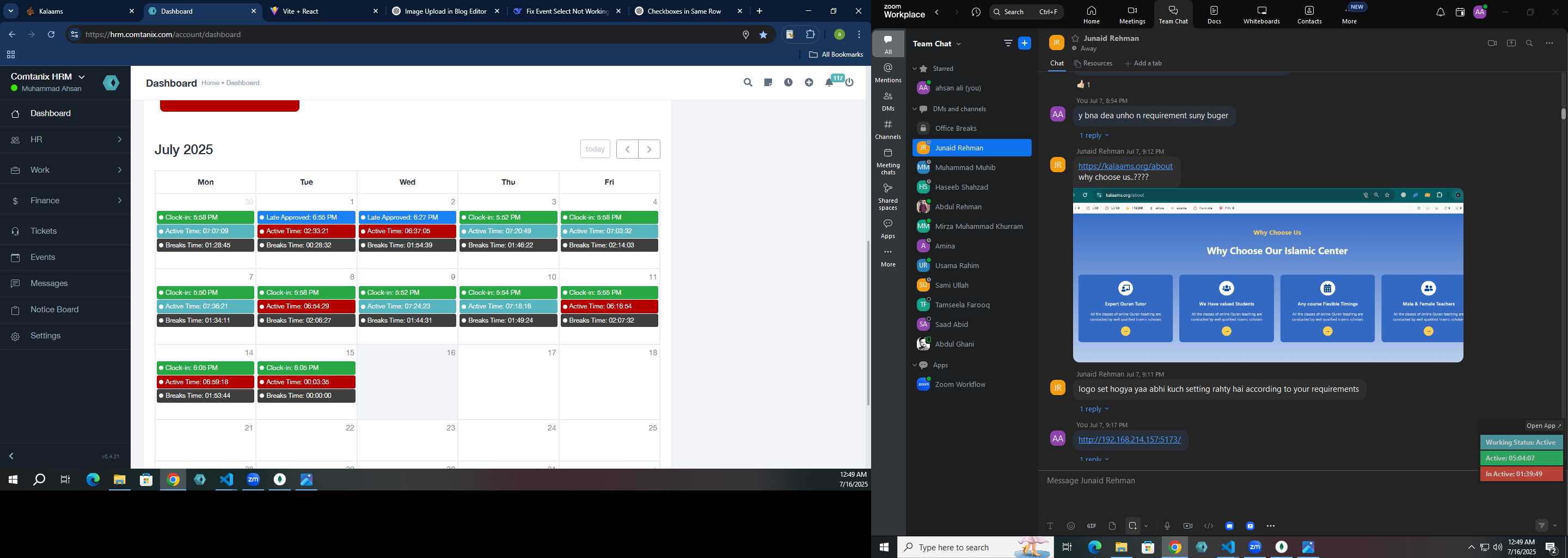Image resolution: width=1568 pixels, height=558 pixels.
Task: Record a video message with camera icon
Action: tap(1187, 526)
